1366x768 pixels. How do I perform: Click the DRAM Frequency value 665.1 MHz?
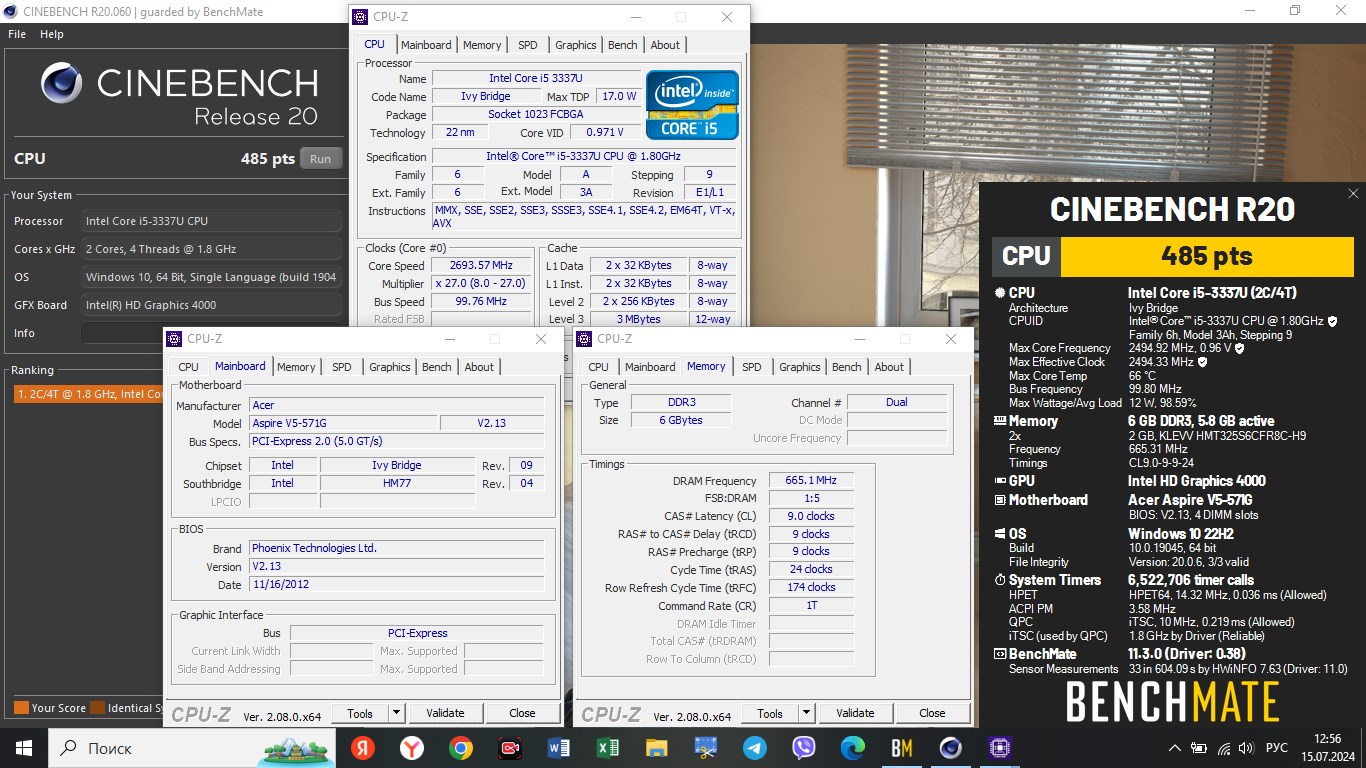(811, 481)
